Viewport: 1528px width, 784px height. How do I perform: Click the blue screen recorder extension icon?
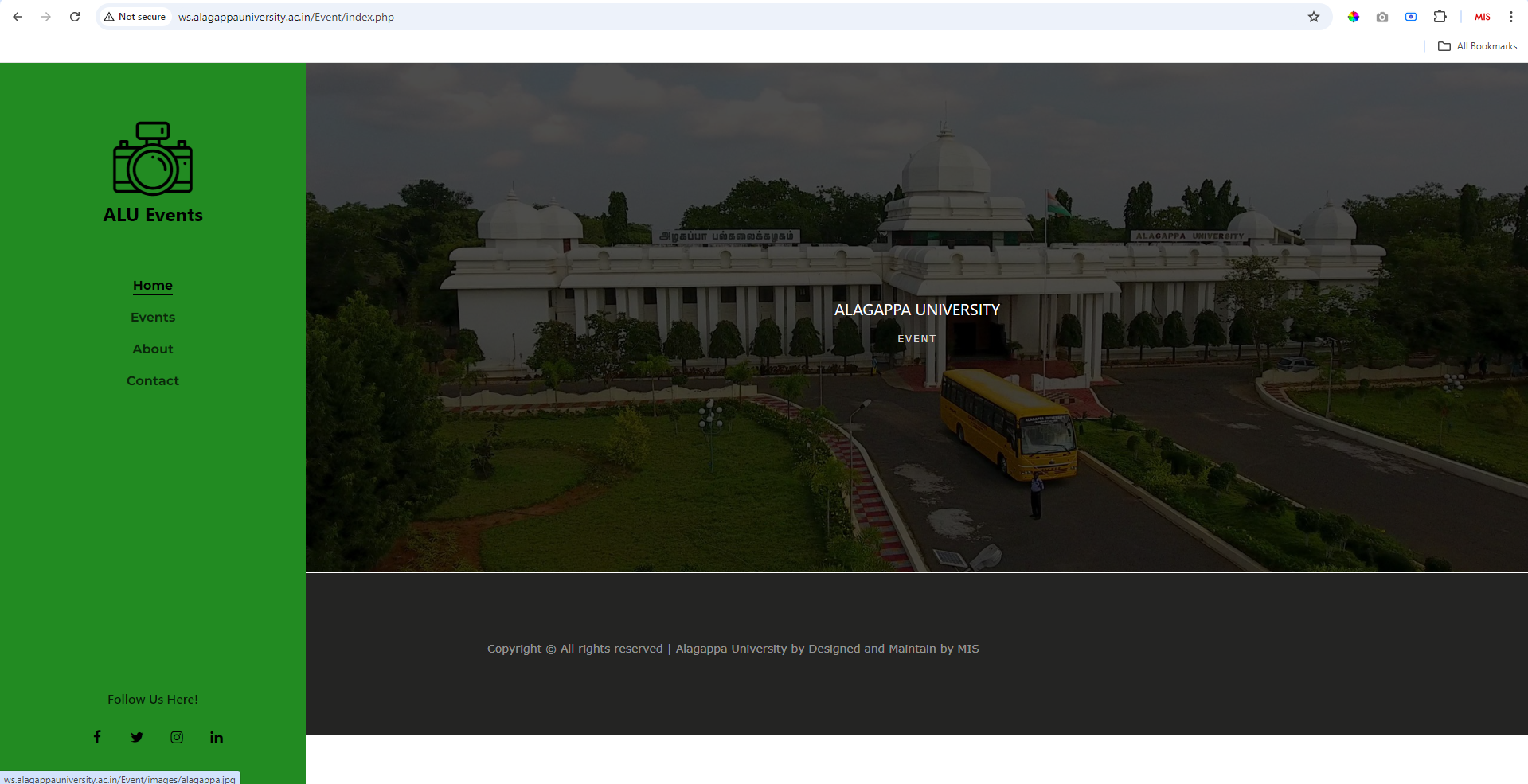coord(1411,17)
